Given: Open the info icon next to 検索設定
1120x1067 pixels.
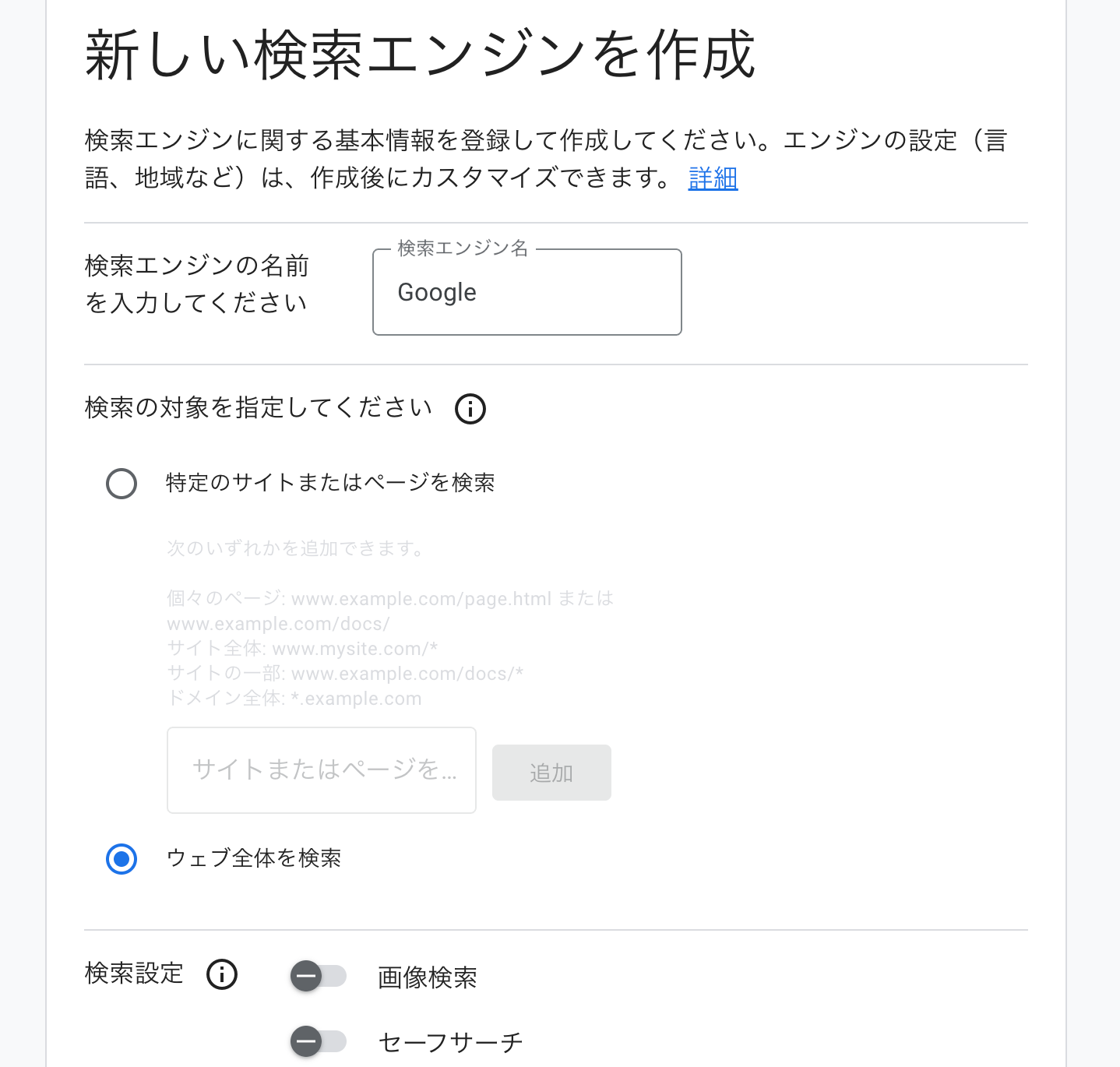Looking at the screenshot, I should point(222,974).
